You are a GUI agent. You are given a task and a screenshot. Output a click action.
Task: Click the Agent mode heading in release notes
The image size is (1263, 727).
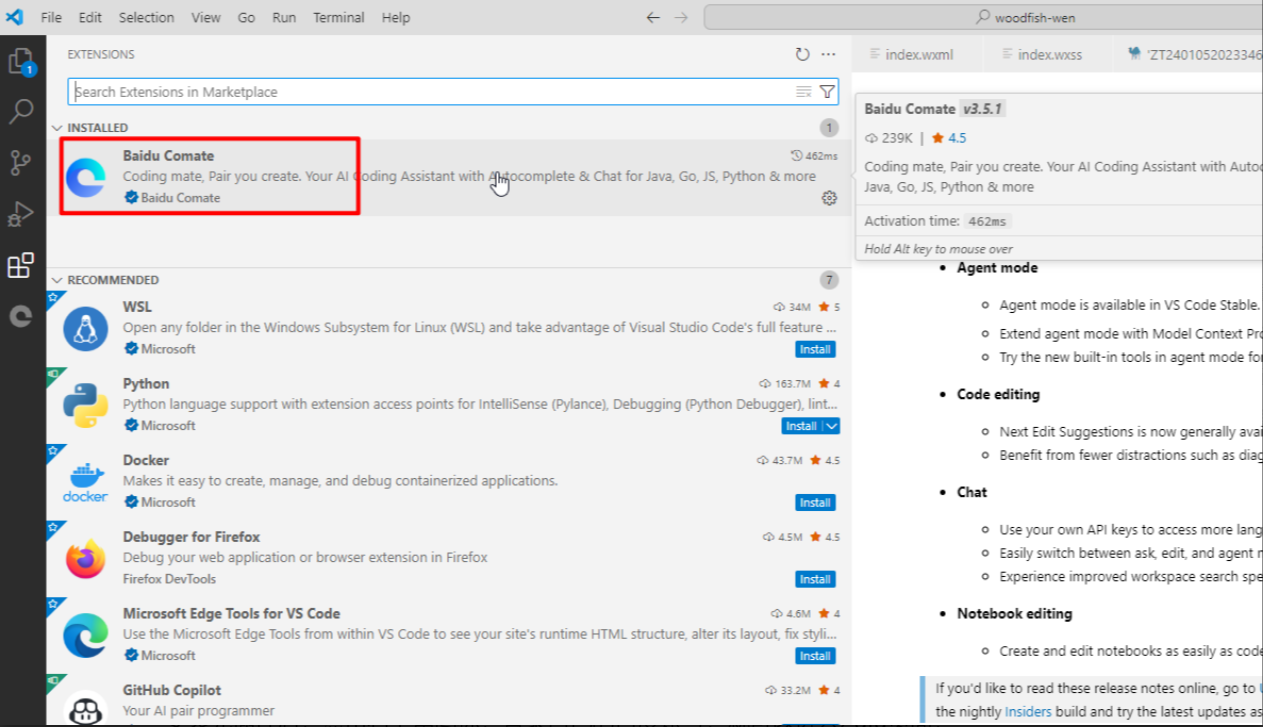pos(997,268)
